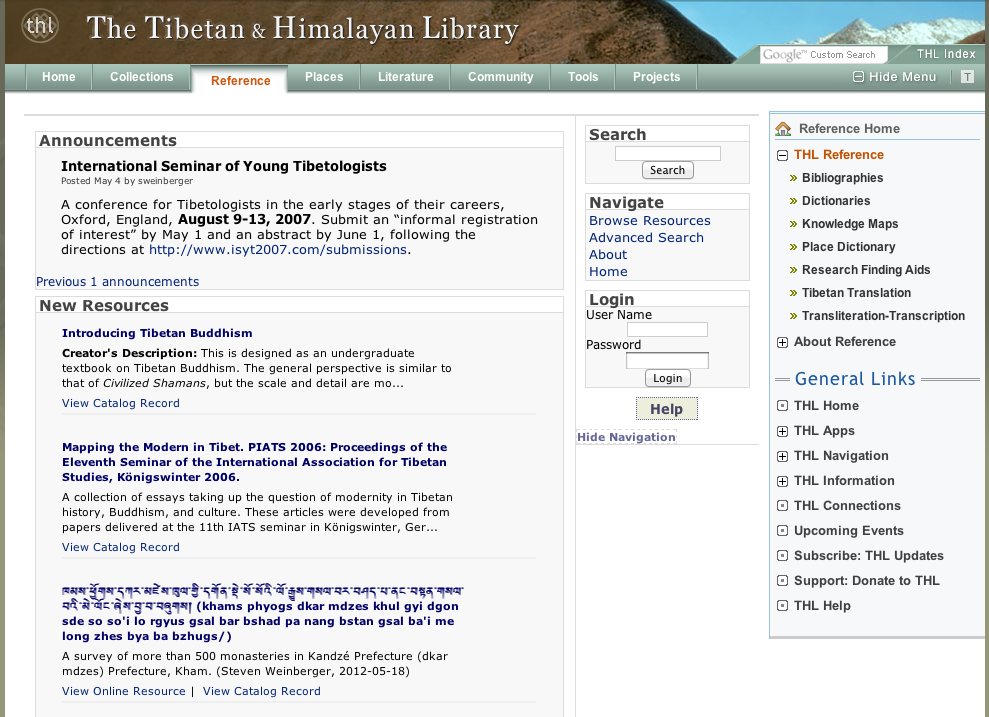Open the Collections tab
The image size is (989, 717).
pyautogui.click(x=141, y=77)
